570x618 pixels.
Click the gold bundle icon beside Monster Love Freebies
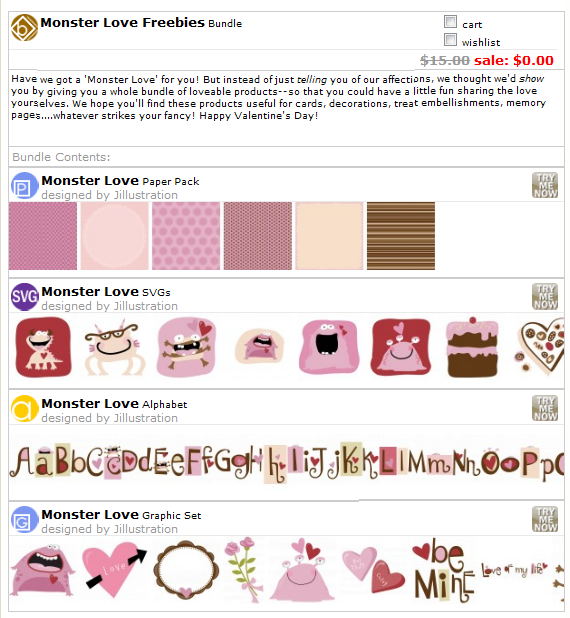coord(24,28)
